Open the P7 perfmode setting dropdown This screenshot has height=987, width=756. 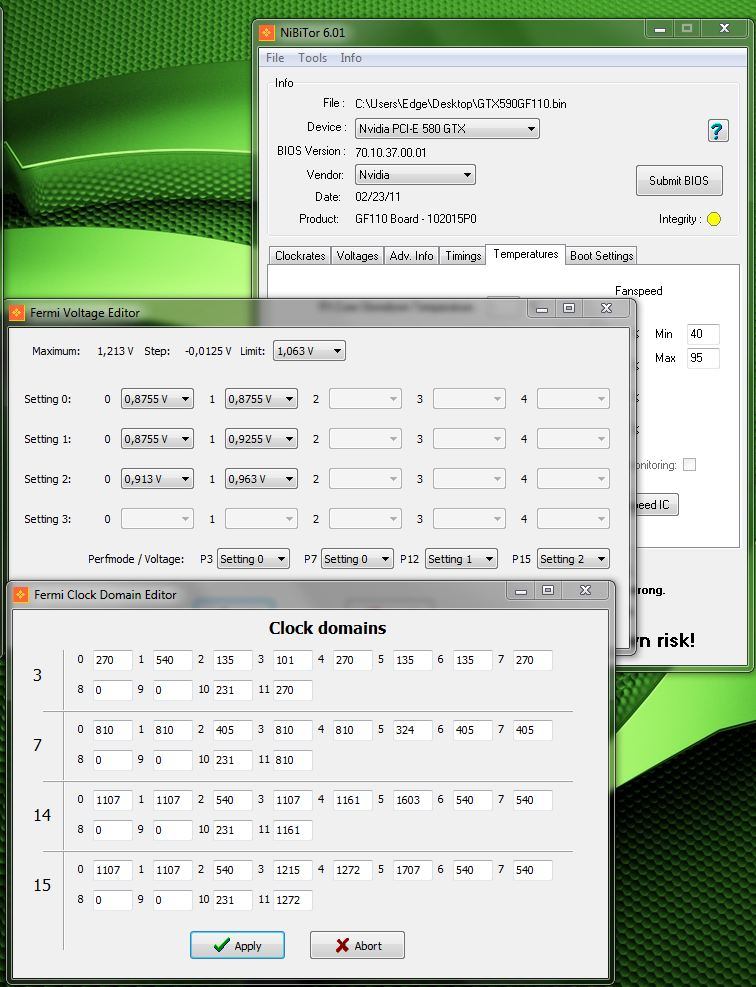[357, 559]
